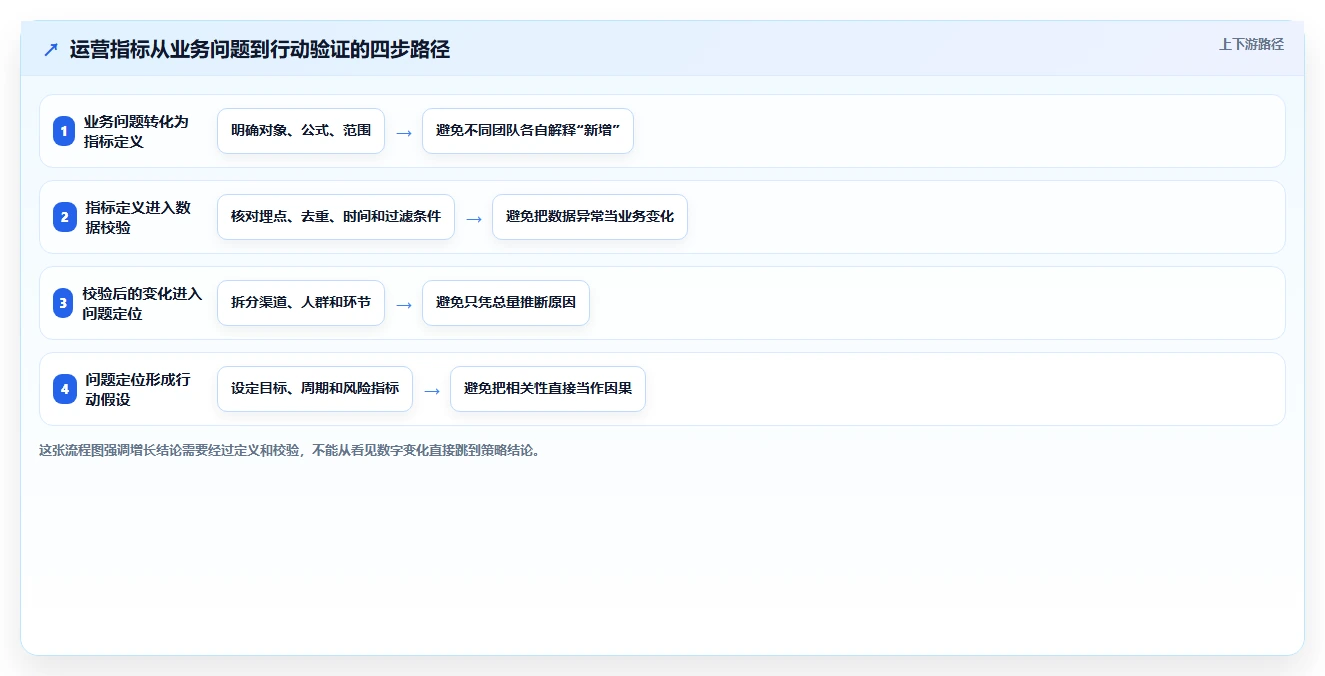Click the 避免把数据异常当业务变化 box
Image resolution: width=1325 pixels, height=676 pixels.
[590, 217]
